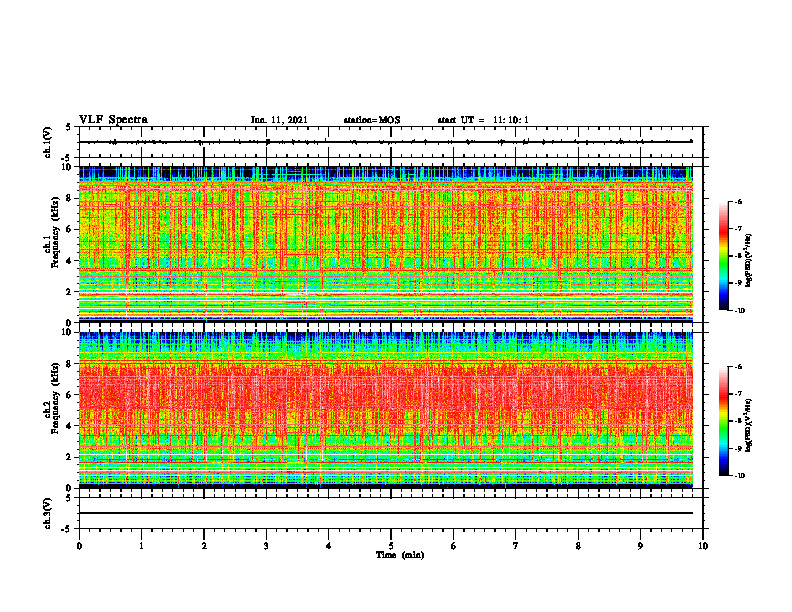Click the ch.1 spectrogram colorbar
The height and width of the screenshot is (612, 792).
[723, 256]
